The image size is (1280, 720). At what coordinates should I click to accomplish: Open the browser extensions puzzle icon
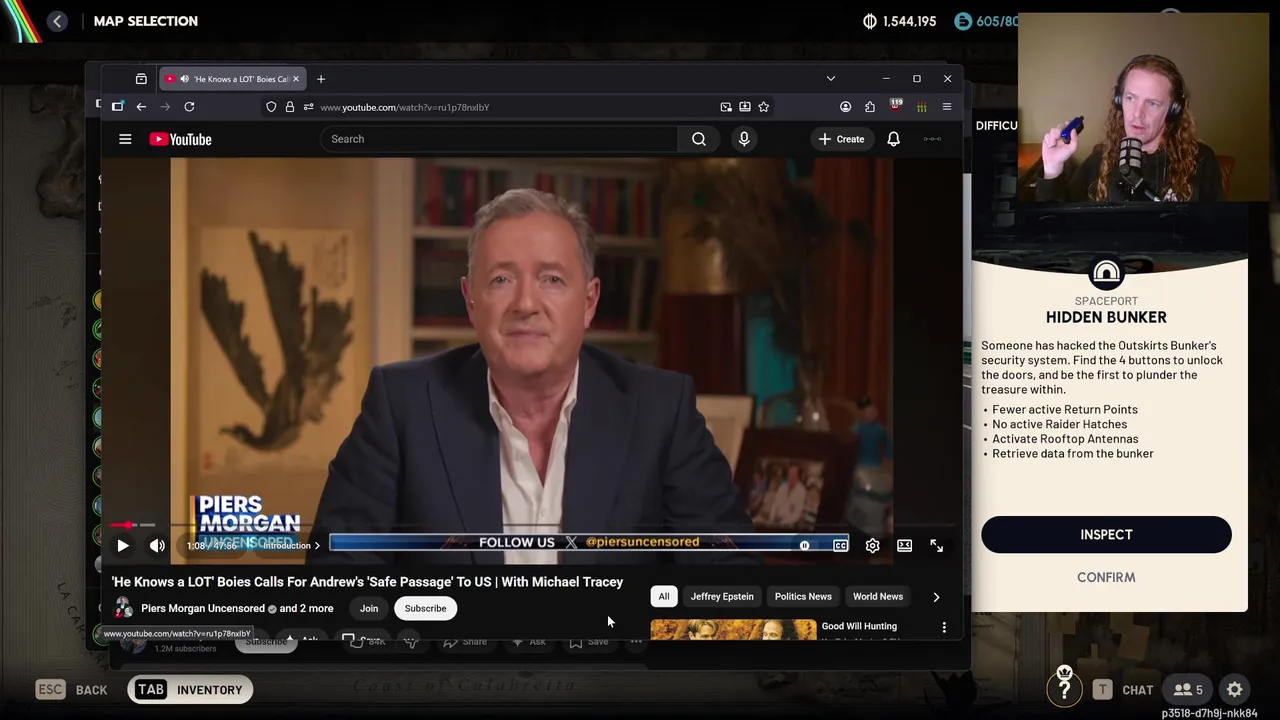pyautogui.click(x=870, y=107)
